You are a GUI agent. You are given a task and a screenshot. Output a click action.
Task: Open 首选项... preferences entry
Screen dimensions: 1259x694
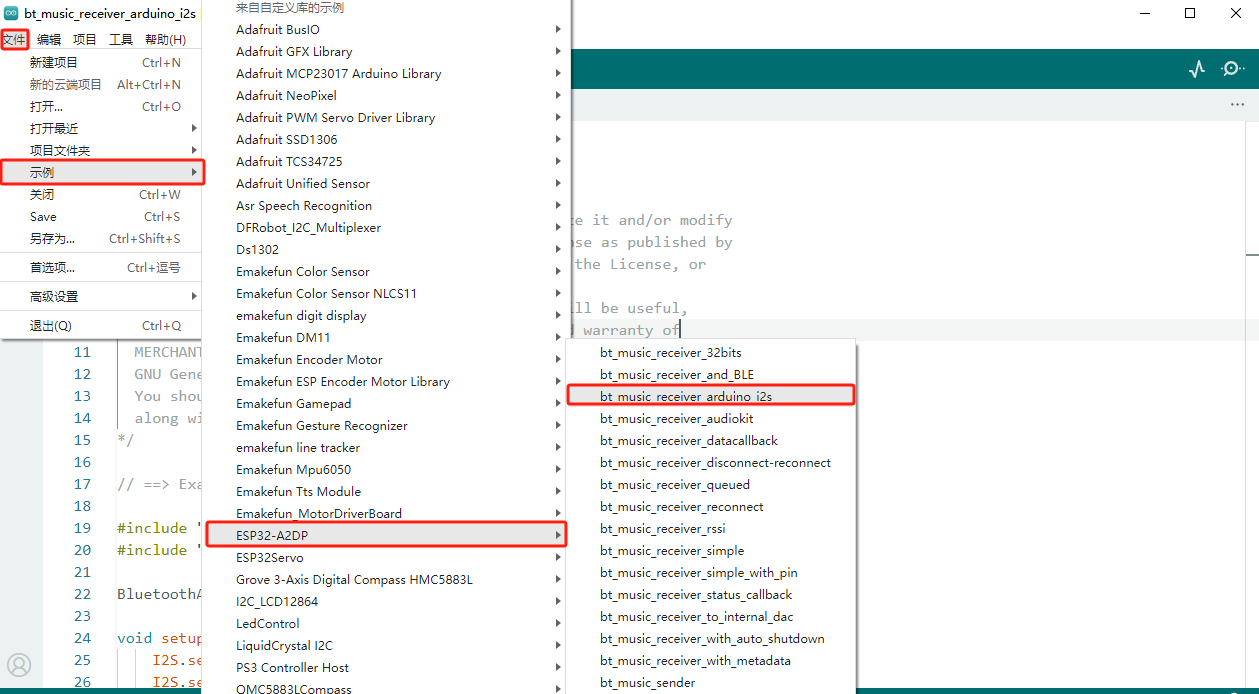101,267
